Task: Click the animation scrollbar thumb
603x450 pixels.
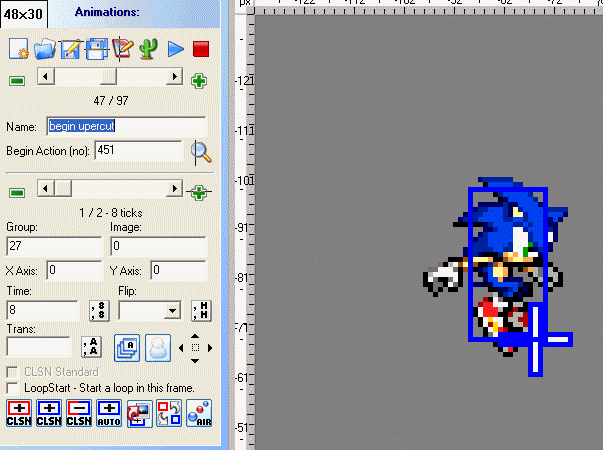Action: pos(108,77)
